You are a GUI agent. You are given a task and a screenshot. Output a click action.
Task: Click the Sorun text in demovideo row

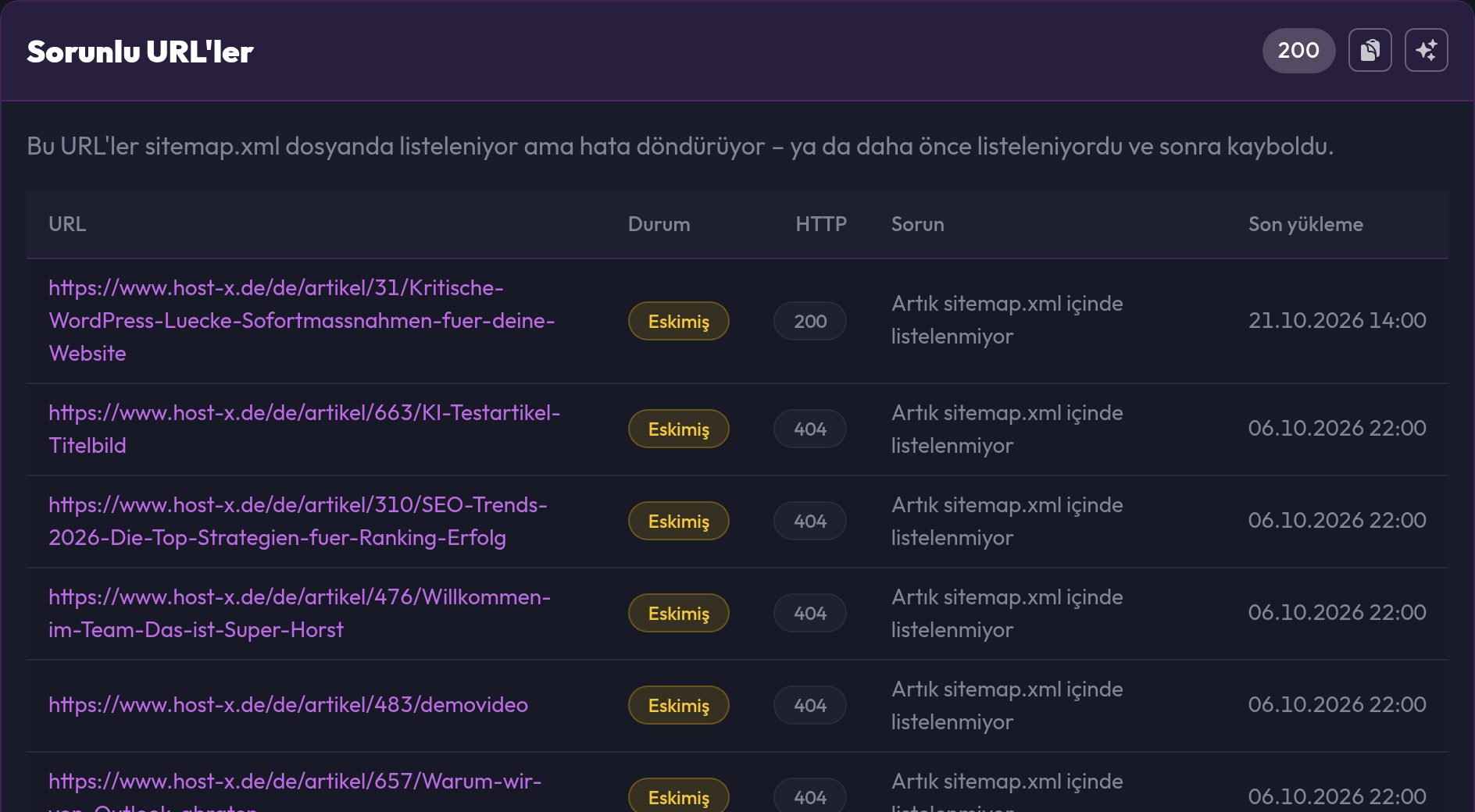click(x=1007, y=705)
